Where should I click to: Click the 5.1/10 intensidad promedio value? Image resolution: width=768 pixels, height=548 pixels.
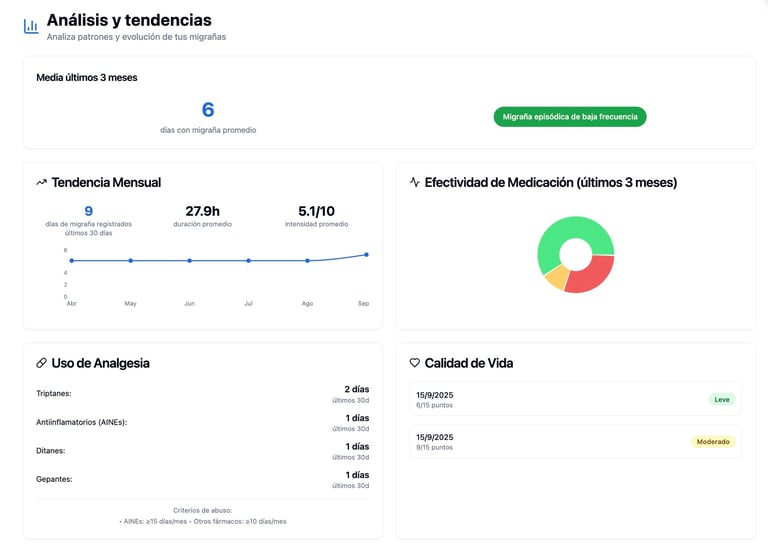coord(316,211)
